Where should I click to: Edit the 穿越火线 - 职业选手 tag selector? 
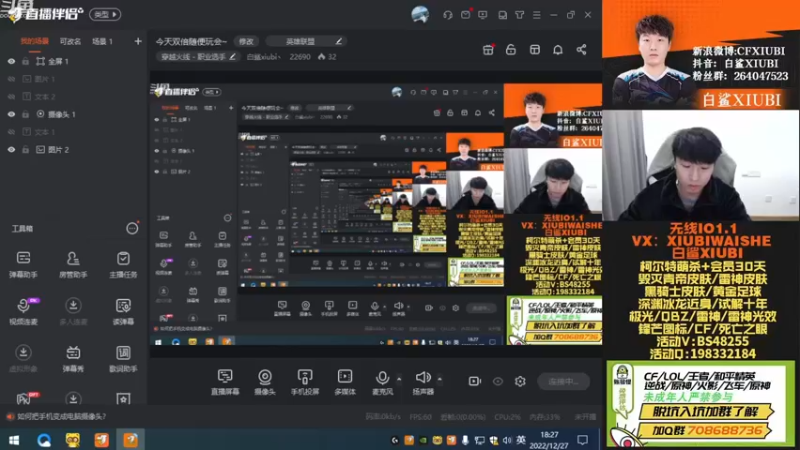pos(198,57)
